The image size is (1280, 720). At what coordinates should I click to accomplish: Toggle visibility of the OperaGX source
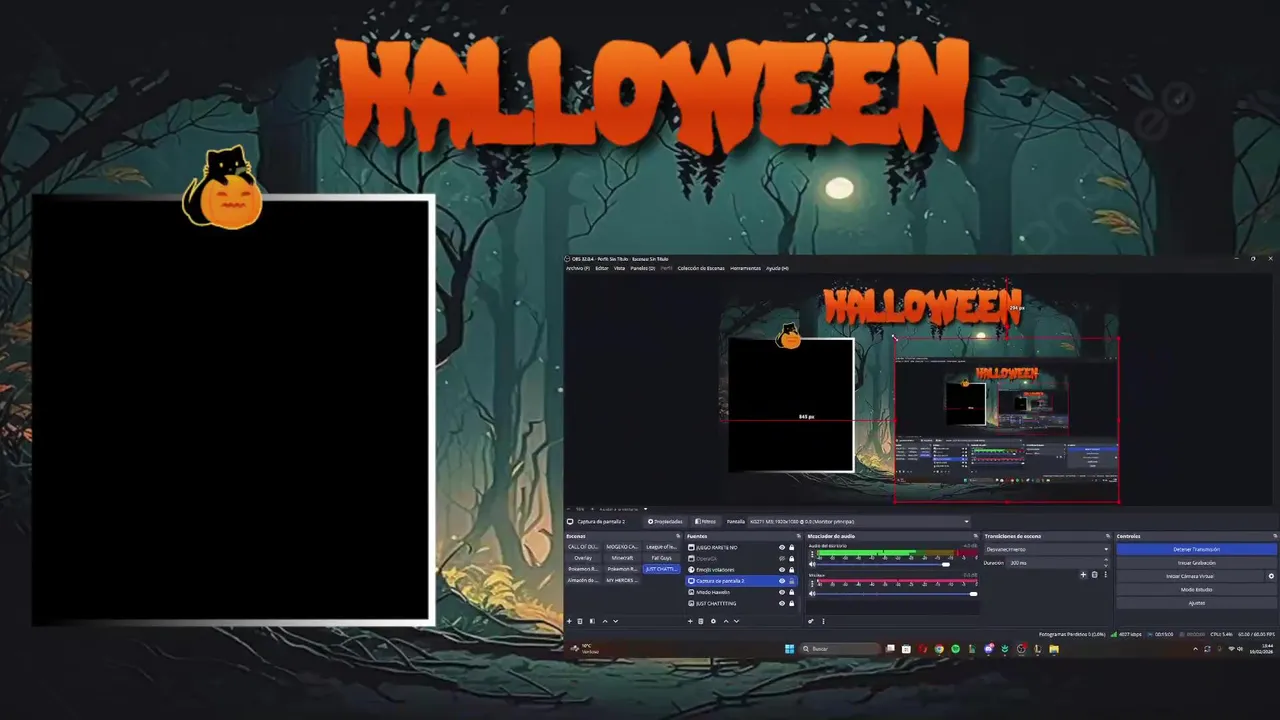point(782,558)
